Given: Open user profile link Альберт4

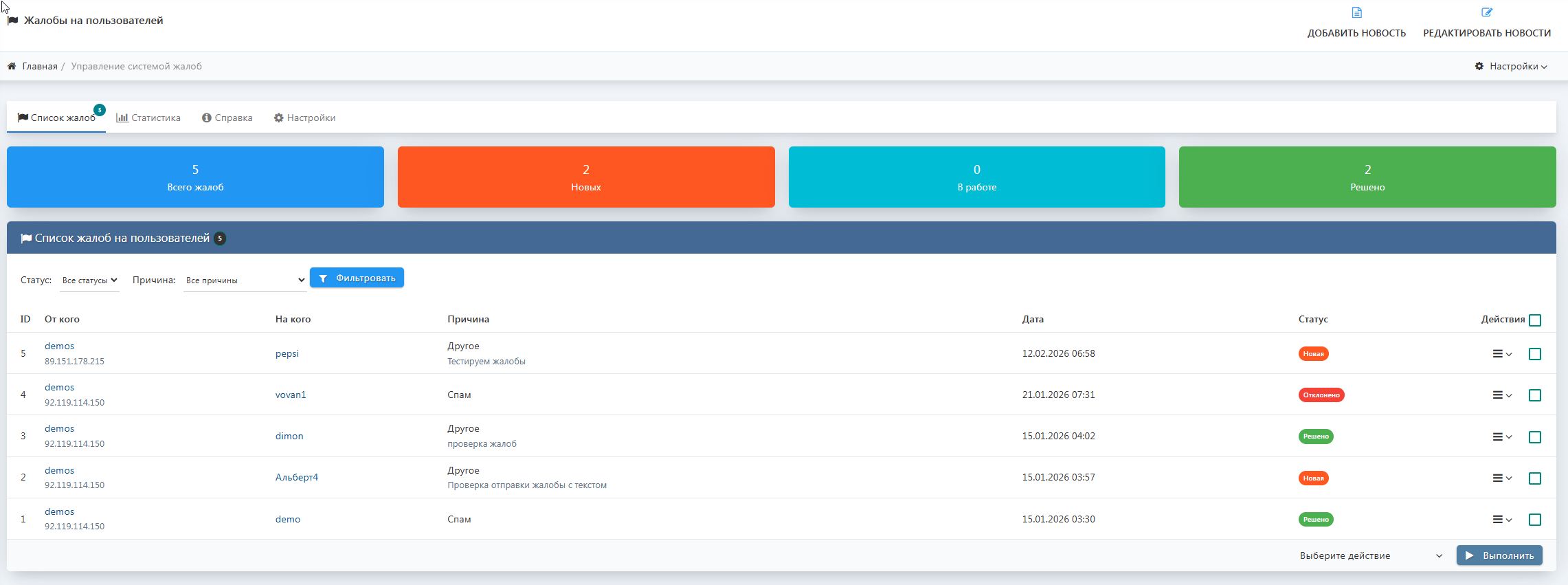Looking at the screenshot, I should click(x=297, y=478).
